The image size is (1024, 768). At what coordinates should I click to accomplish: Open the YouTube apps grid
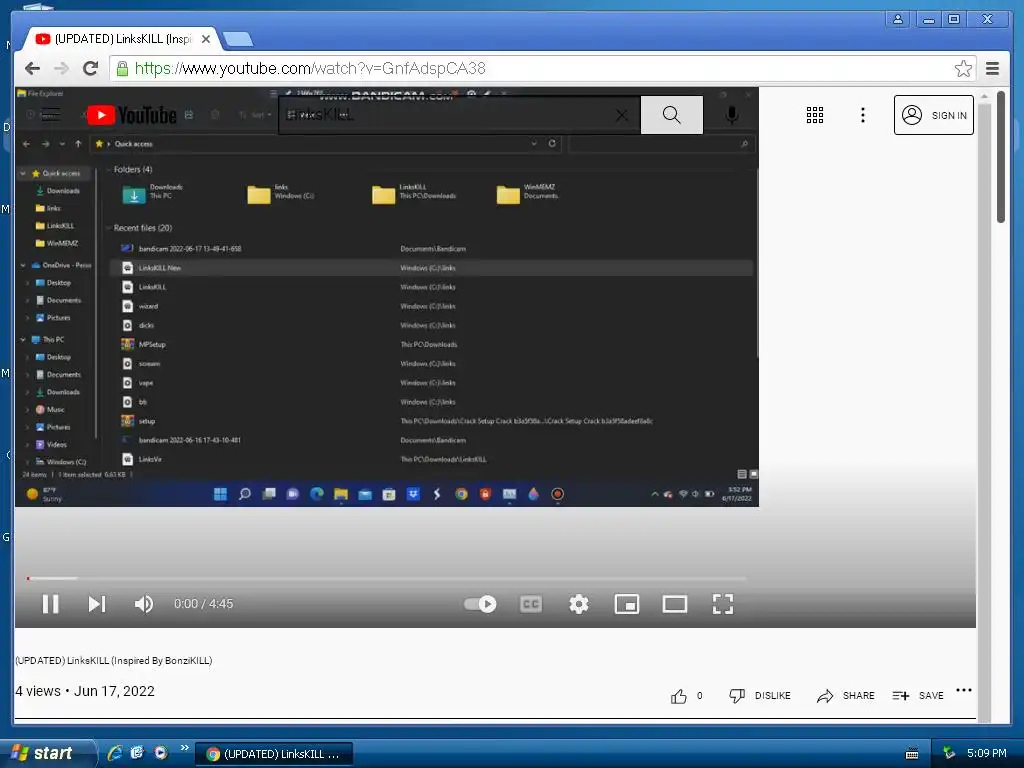click(814, 115)
